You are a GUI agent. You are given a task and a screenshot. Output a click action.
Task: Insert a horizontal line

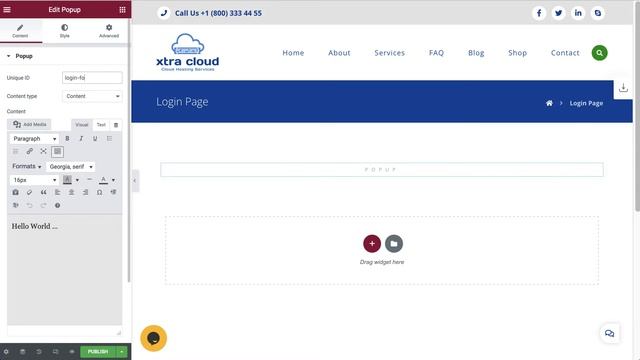89,180
